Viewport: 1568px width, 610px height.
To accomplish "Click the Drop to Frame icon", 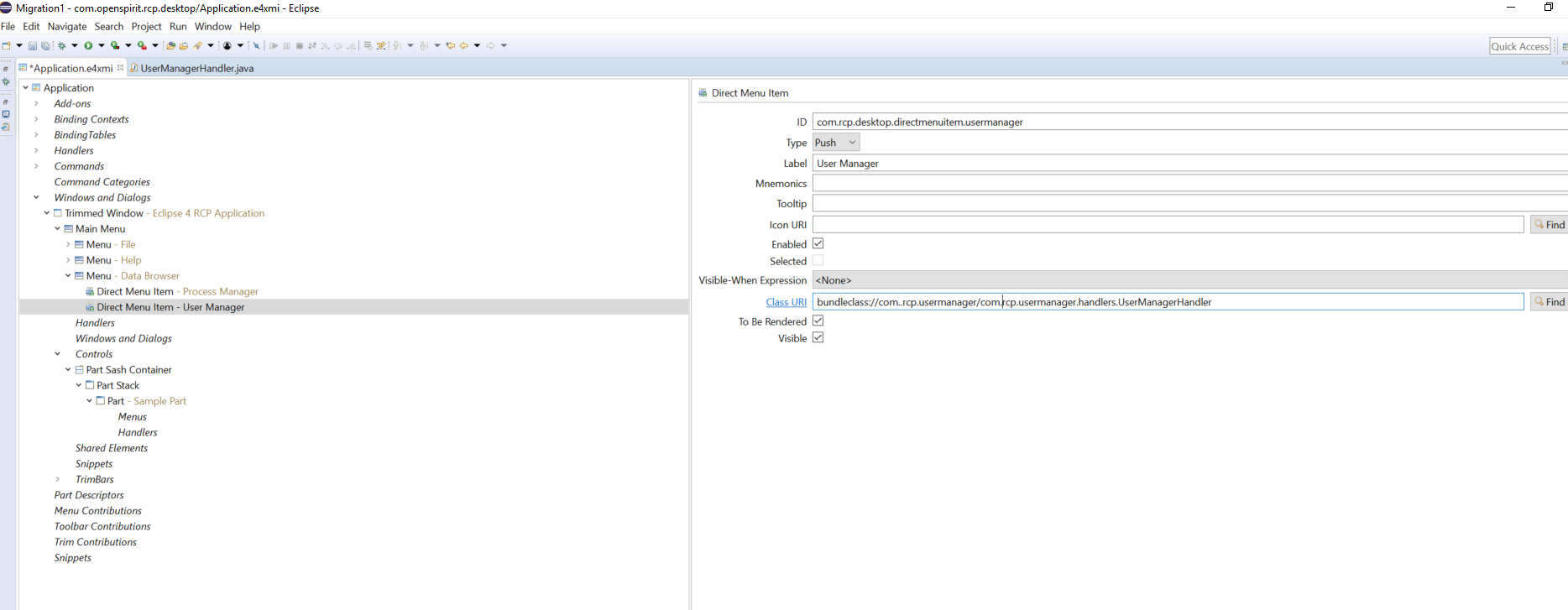I will pyautogui.click(x=368, y=45).
